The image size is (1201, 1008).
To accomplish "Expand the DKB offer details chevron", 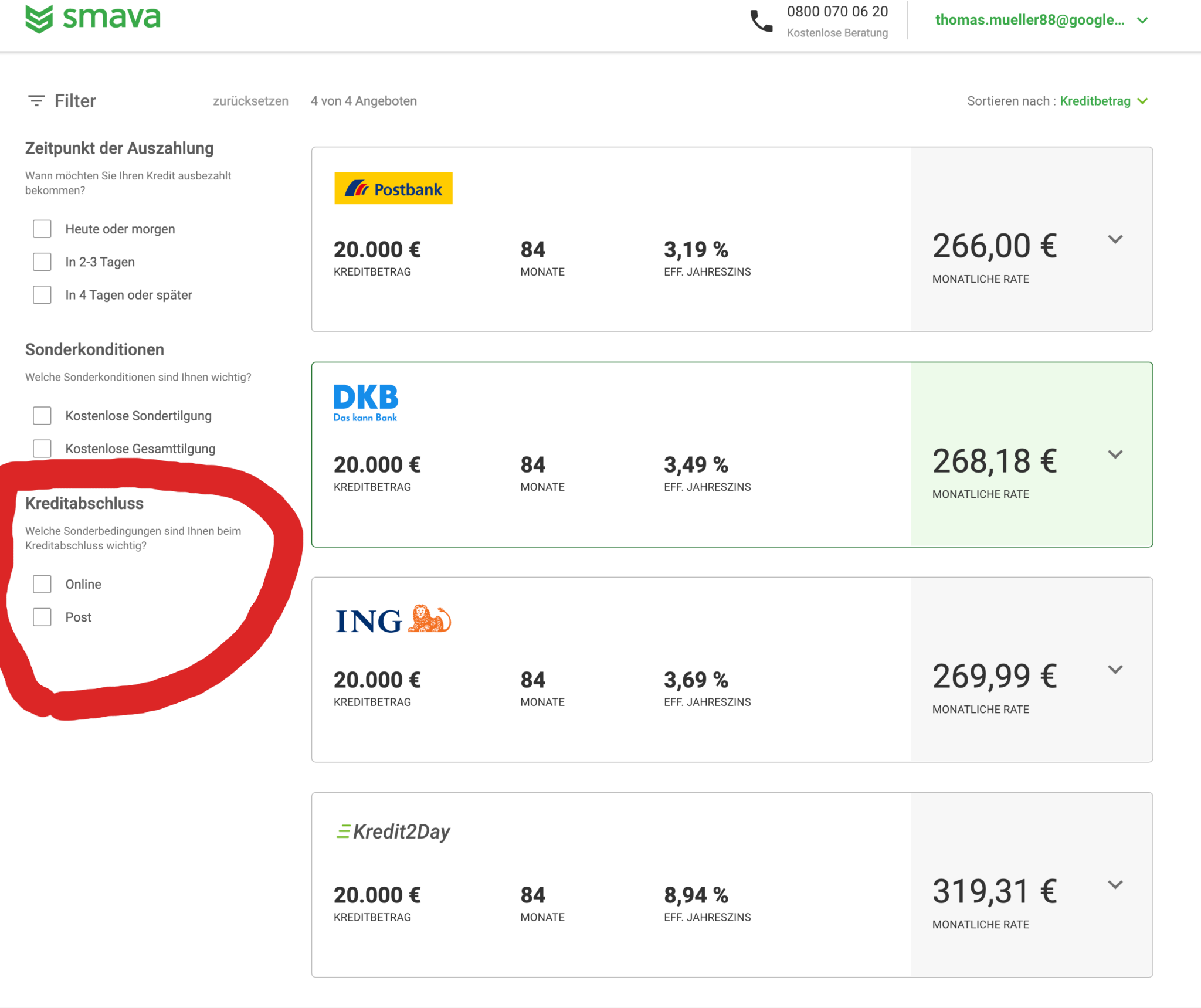I will [x=1115, y=454].
